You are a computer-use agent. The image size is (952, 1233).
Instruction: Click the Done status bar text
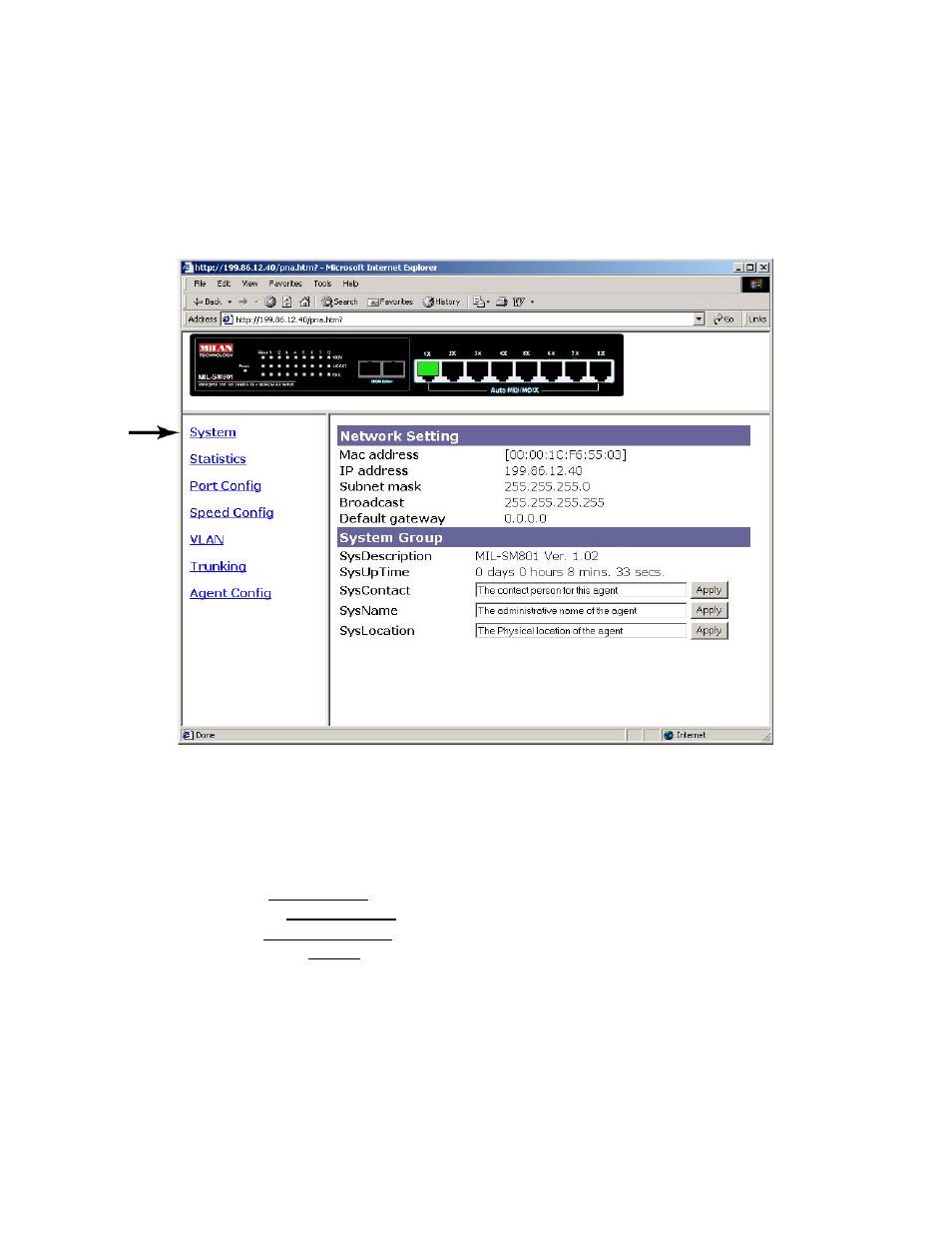[206, 735]
